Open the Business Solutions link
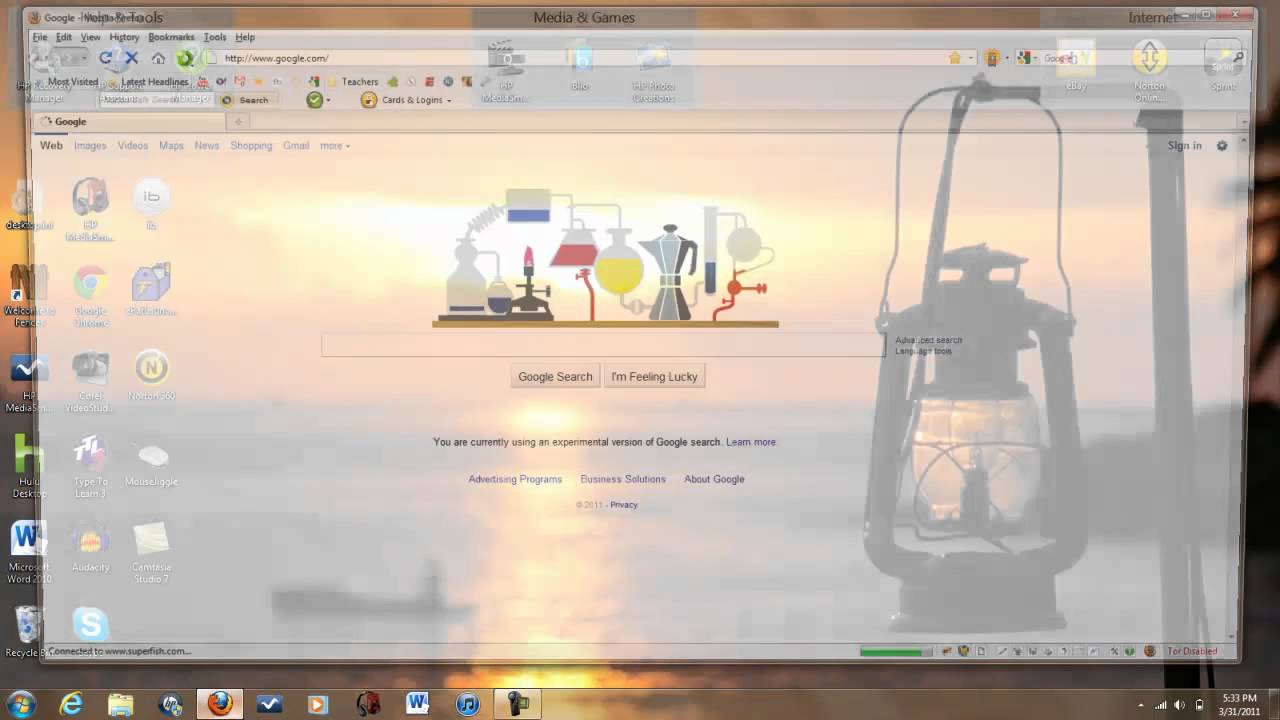This screenshot has width=1280, height=720. click(x=623, y=479)
